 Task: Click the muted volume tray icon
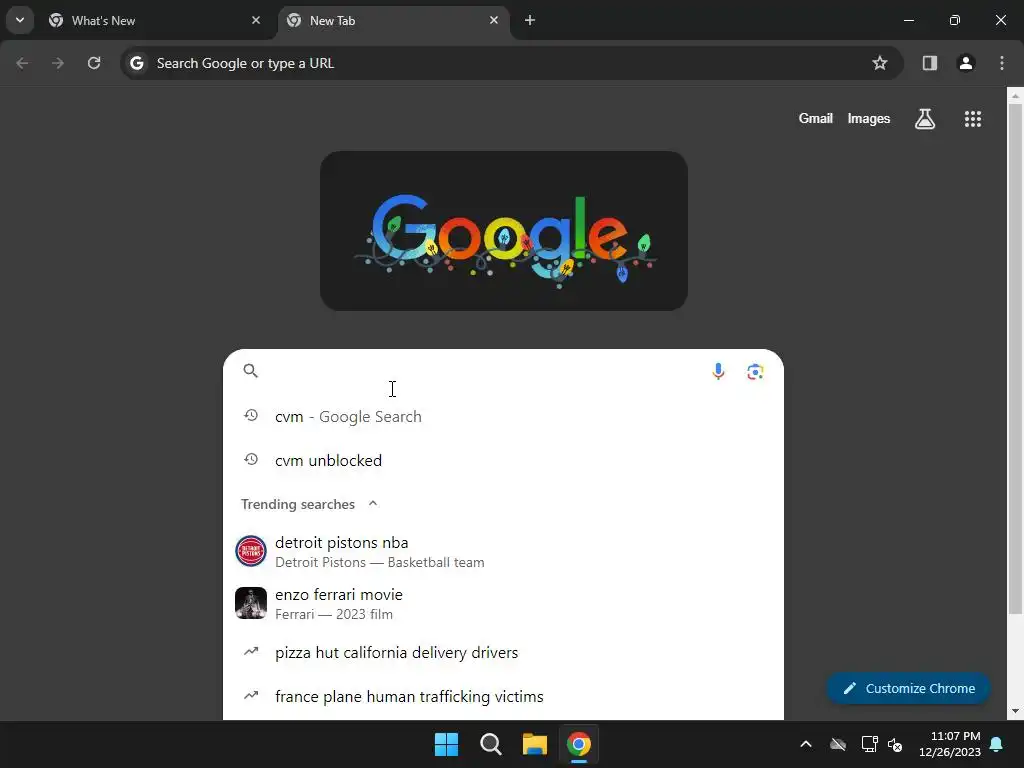pyautogui.click(x=895, y=744)
